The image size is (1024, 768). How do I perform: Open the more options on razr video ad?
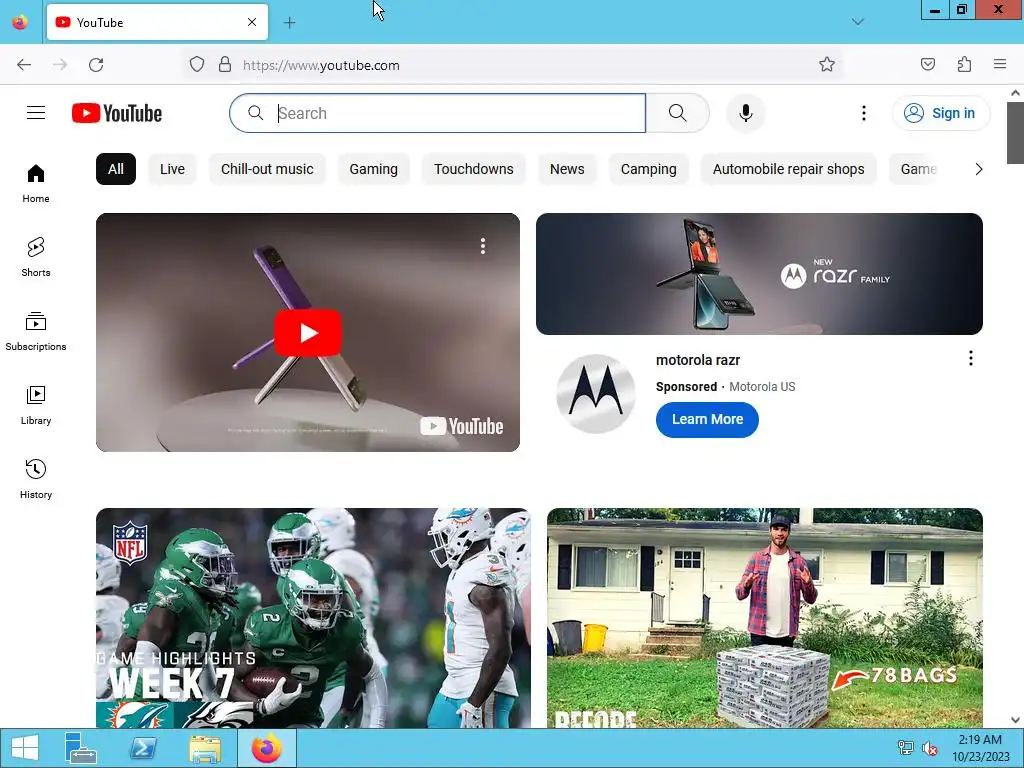[483, 246]
